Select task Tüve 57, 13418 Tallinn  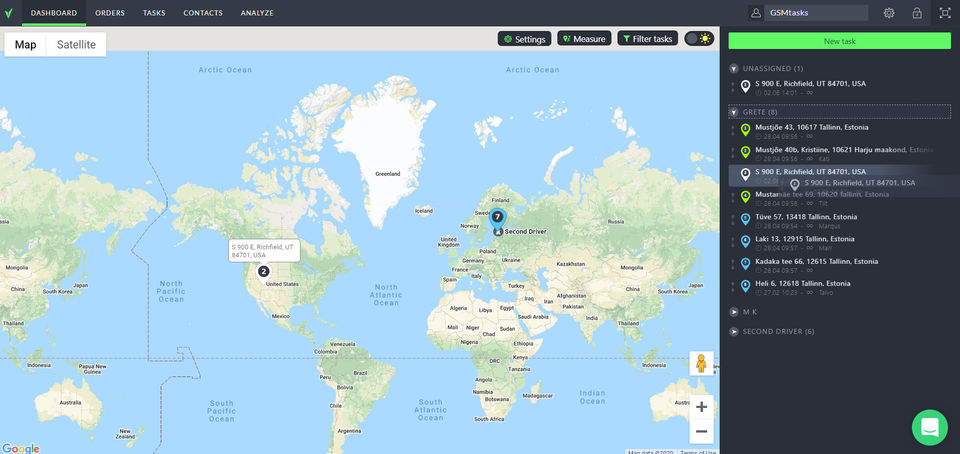point(839,220)
